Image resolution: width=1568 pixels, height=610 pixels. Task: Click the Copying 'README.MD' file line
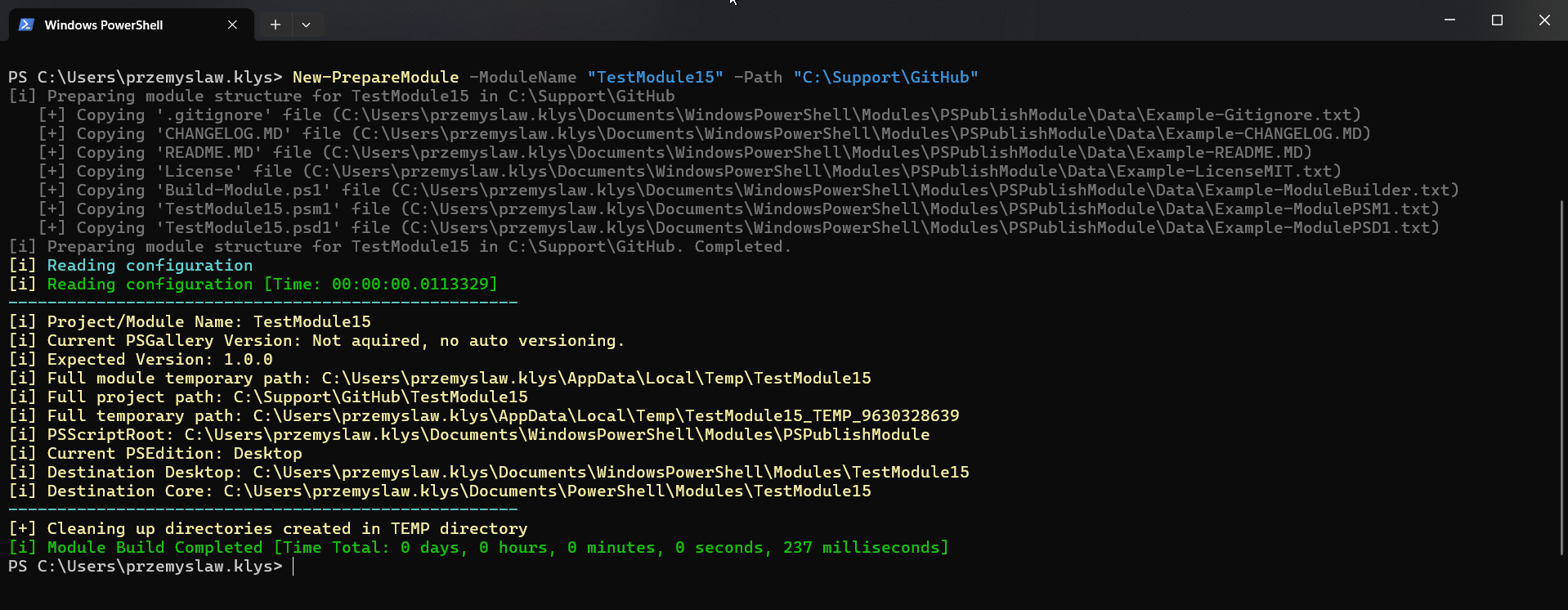(x=675, y=152)
